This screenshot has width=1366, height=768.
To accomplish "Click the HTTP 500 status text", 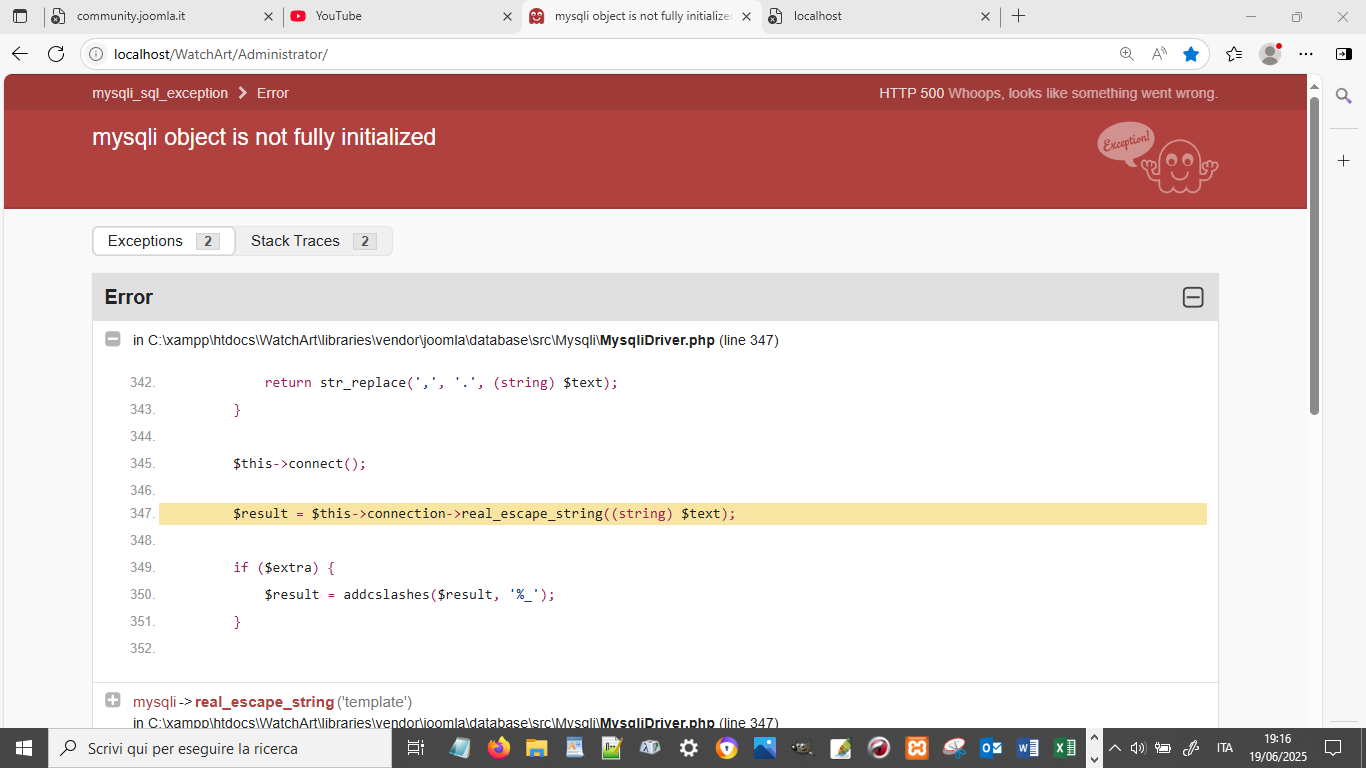I will tap(911, 93).
